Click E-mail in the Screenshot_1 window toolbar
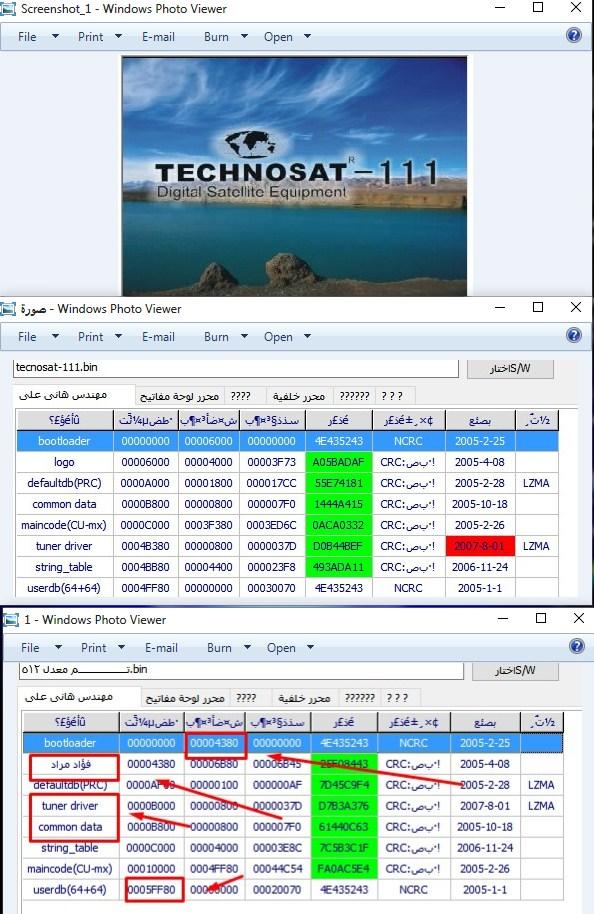Image resolution: width=594 pixels, height=914 pixels. tap(159, 37)
